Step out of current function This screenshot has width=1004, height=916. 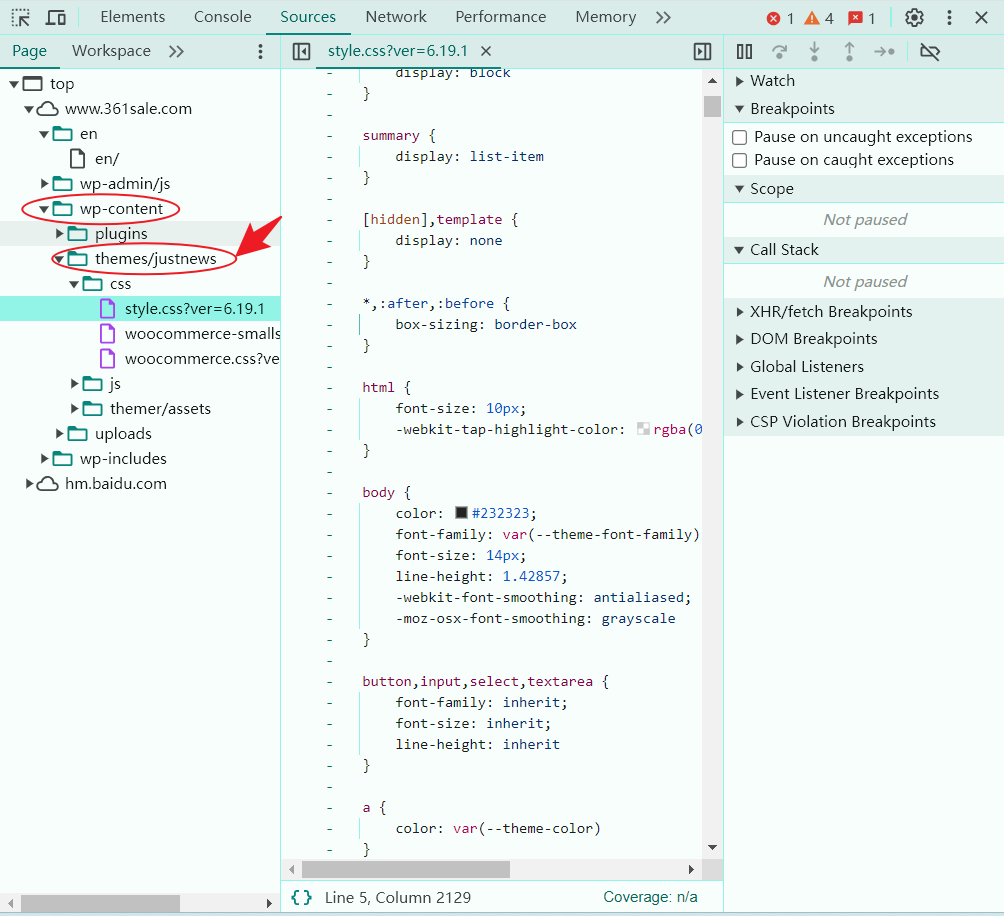tap(849, 51)
